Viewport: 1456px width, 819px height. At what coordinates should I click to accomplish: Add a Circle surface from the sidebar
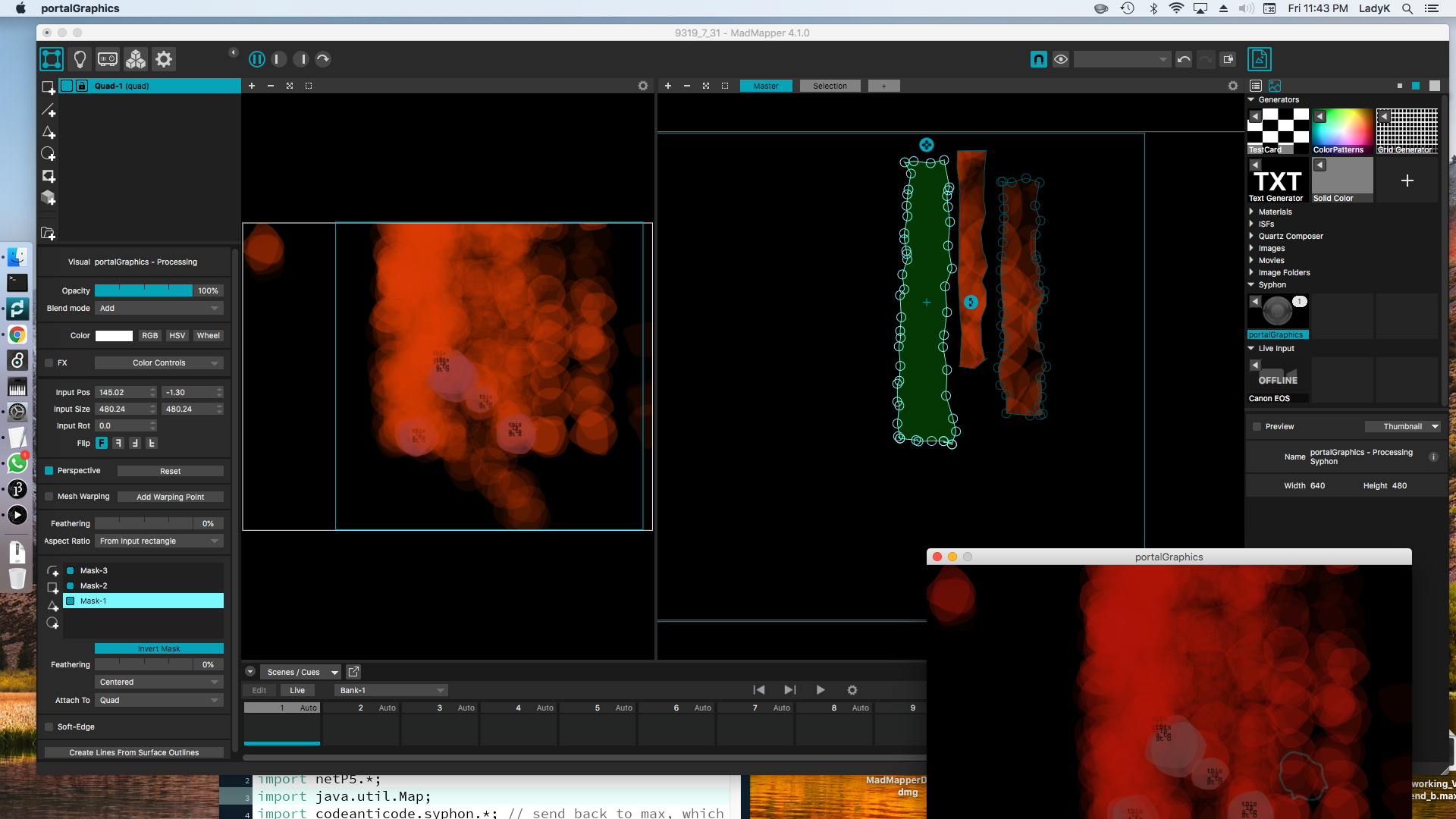click(x=48, y=154)
